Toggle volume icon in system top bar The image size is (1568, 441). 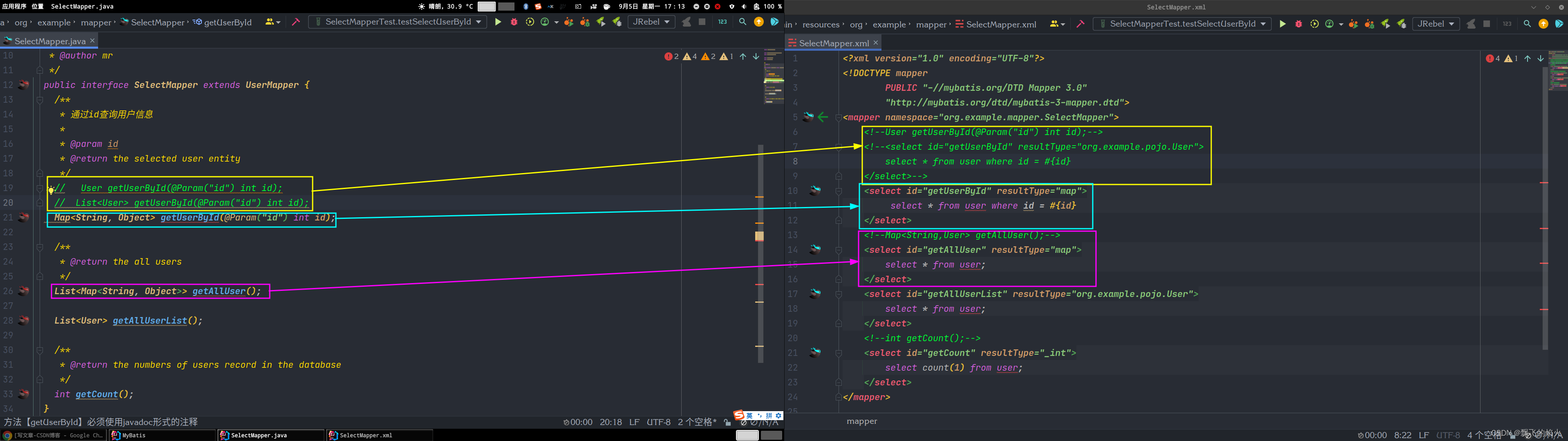point(744,6)
